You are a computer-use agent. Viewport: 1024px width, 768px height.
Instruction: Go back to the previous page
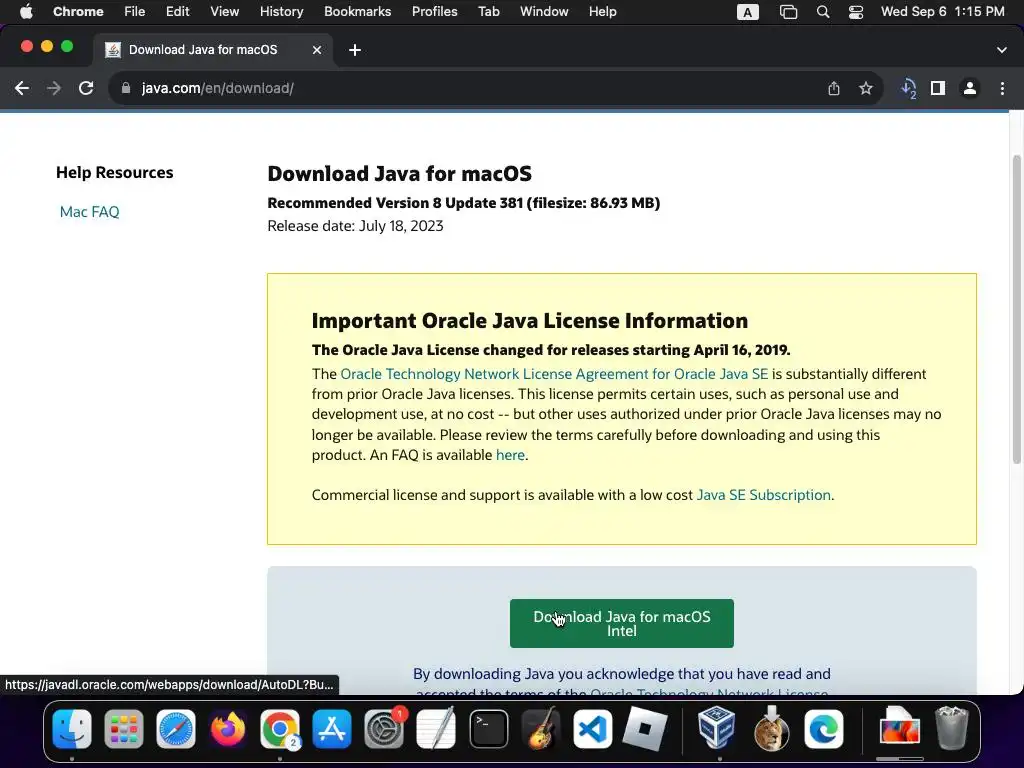[x=22, y=88]
